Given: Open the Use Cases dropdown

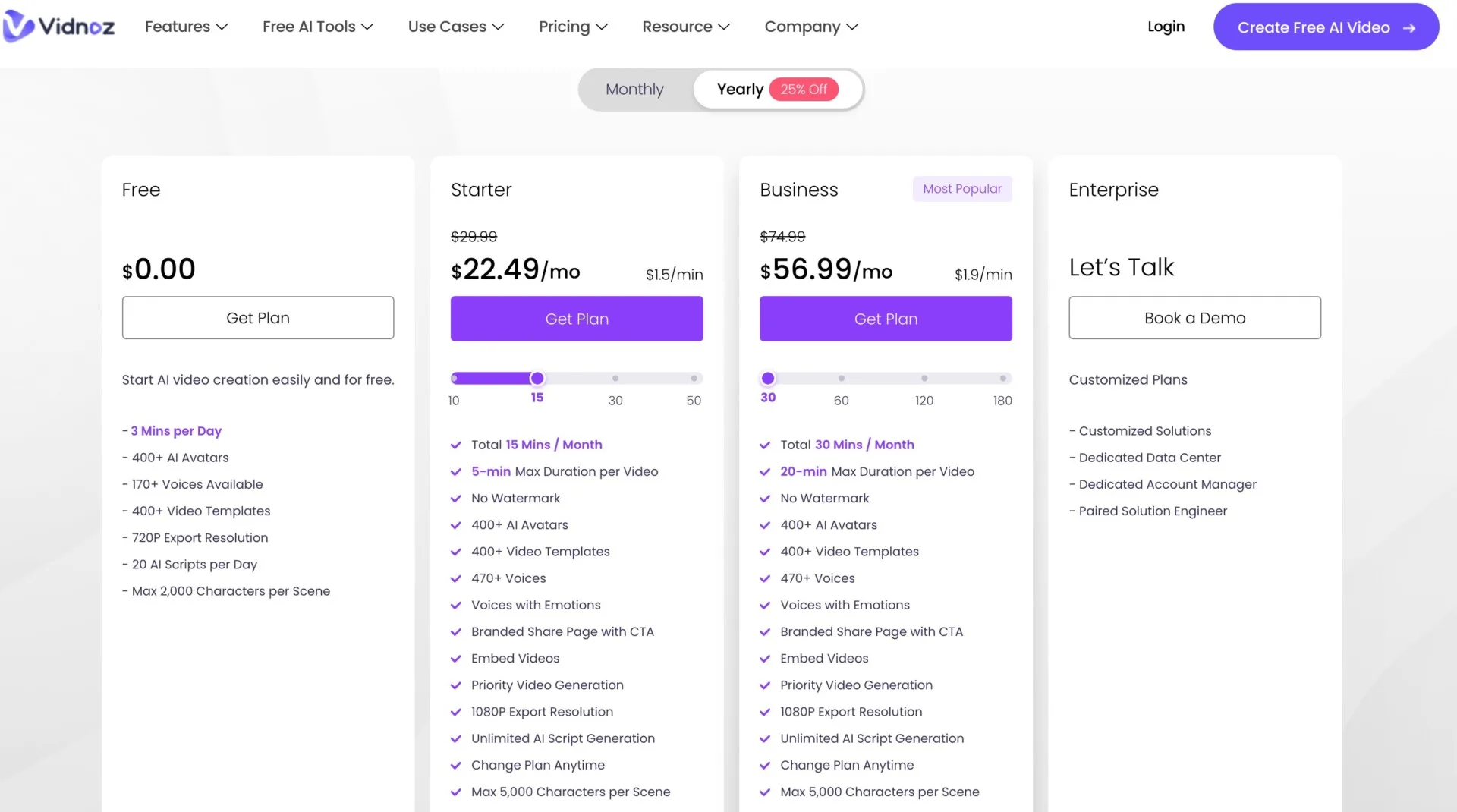Looking at the screenshot, I should tap(455, 27).
